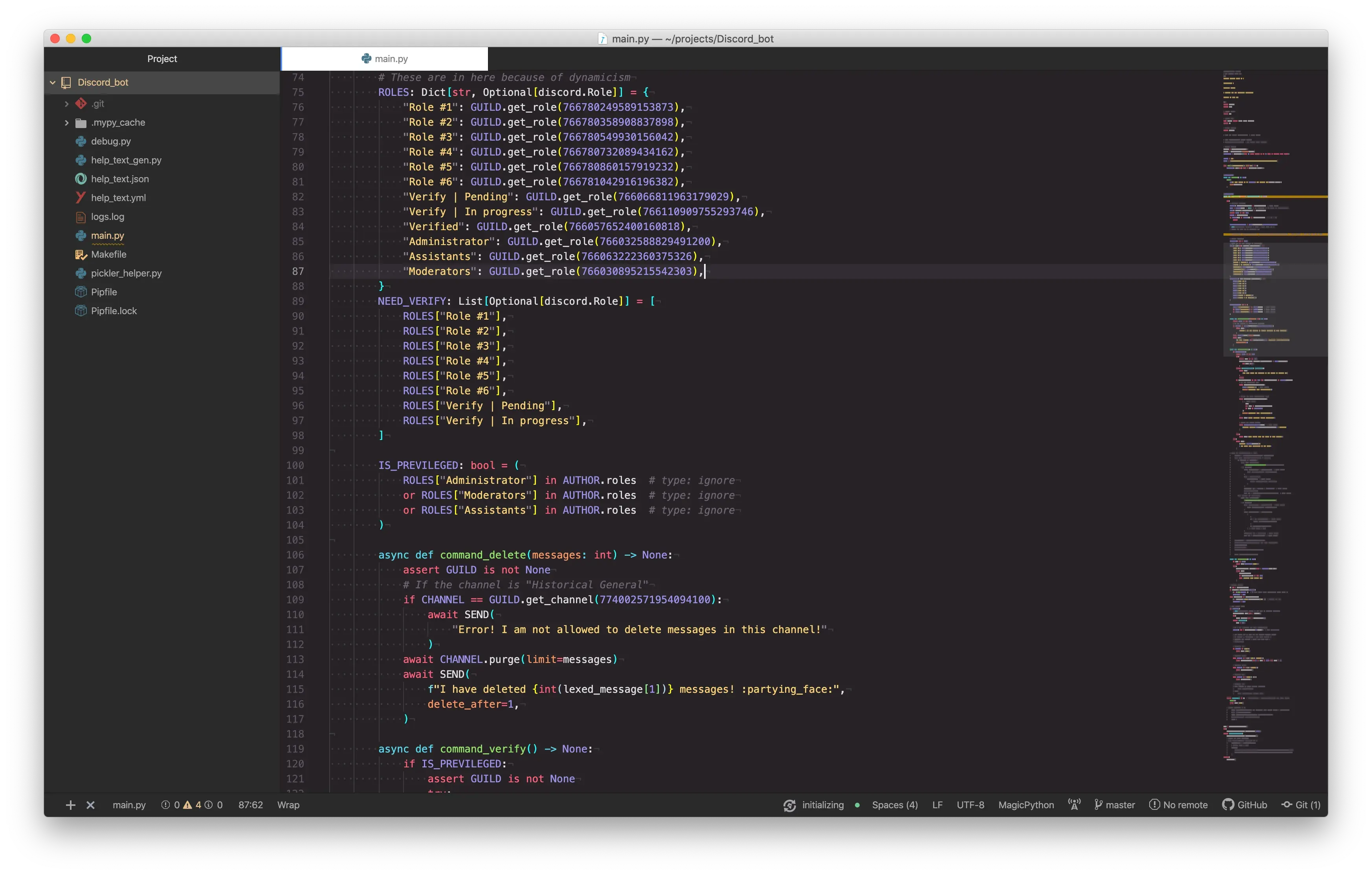Click the Makefile icon in the sidebar
The width and height of the screenshot is (1372, 875).
pyautogui.click(x=80, y=254)
